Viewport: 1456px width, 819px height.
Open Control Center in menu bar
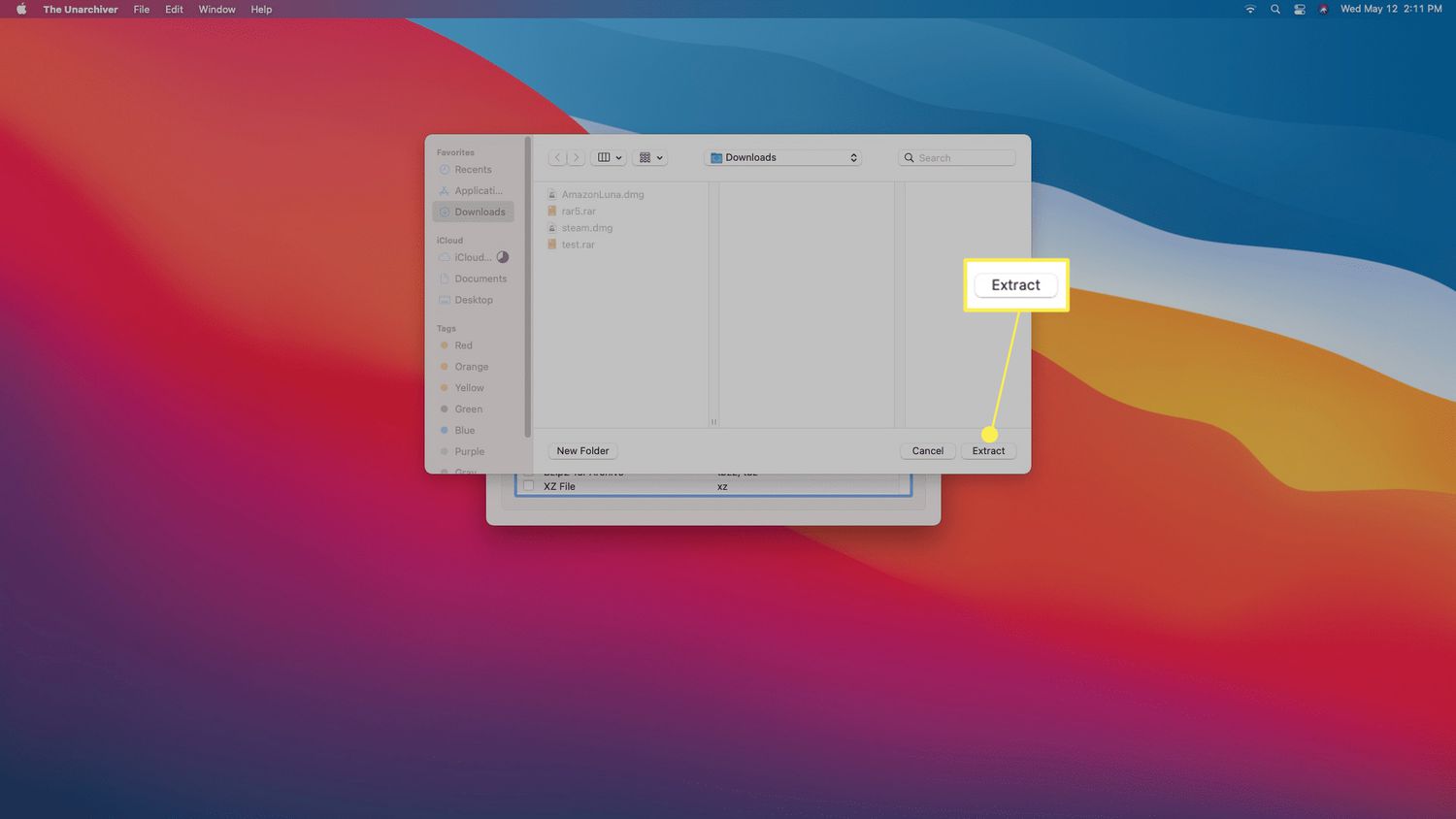coord(1299,10)
